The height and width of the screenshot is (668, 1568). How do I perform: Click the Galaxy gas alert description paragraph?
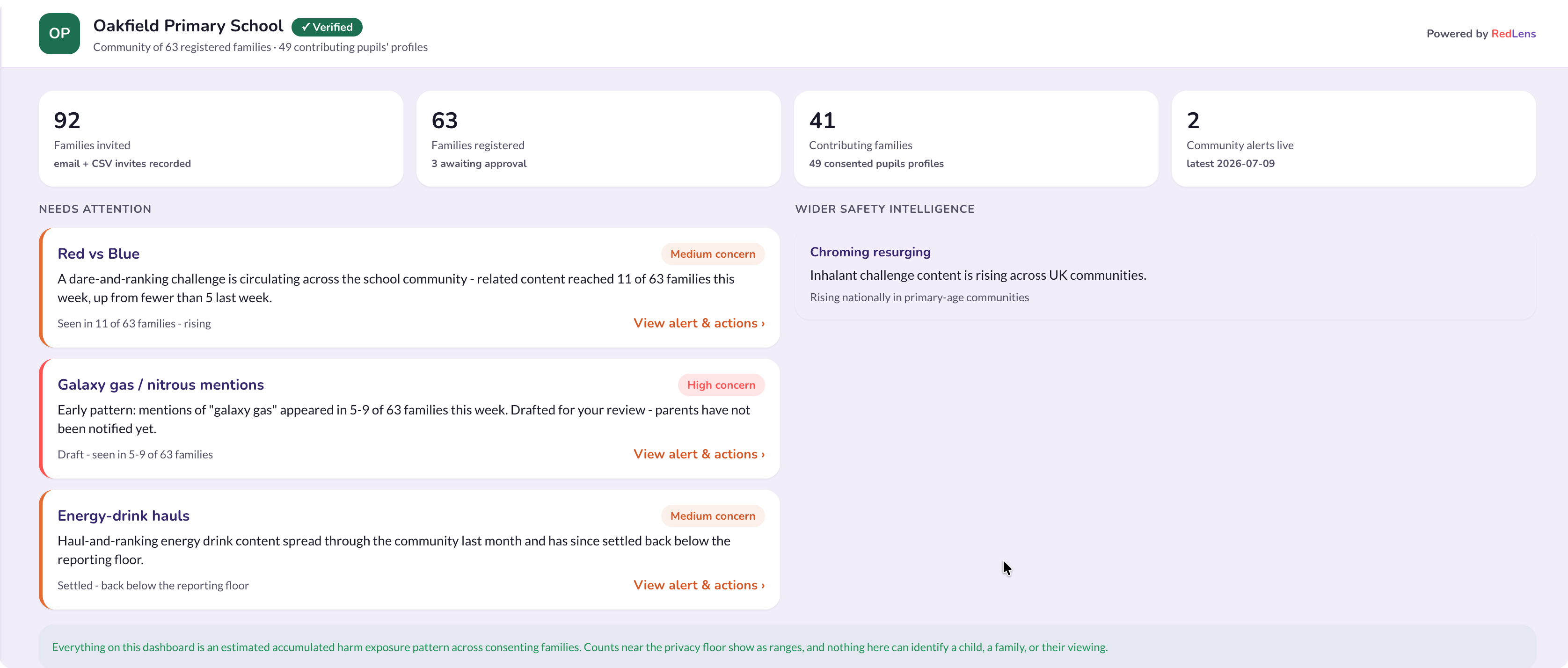click(403, 419)
